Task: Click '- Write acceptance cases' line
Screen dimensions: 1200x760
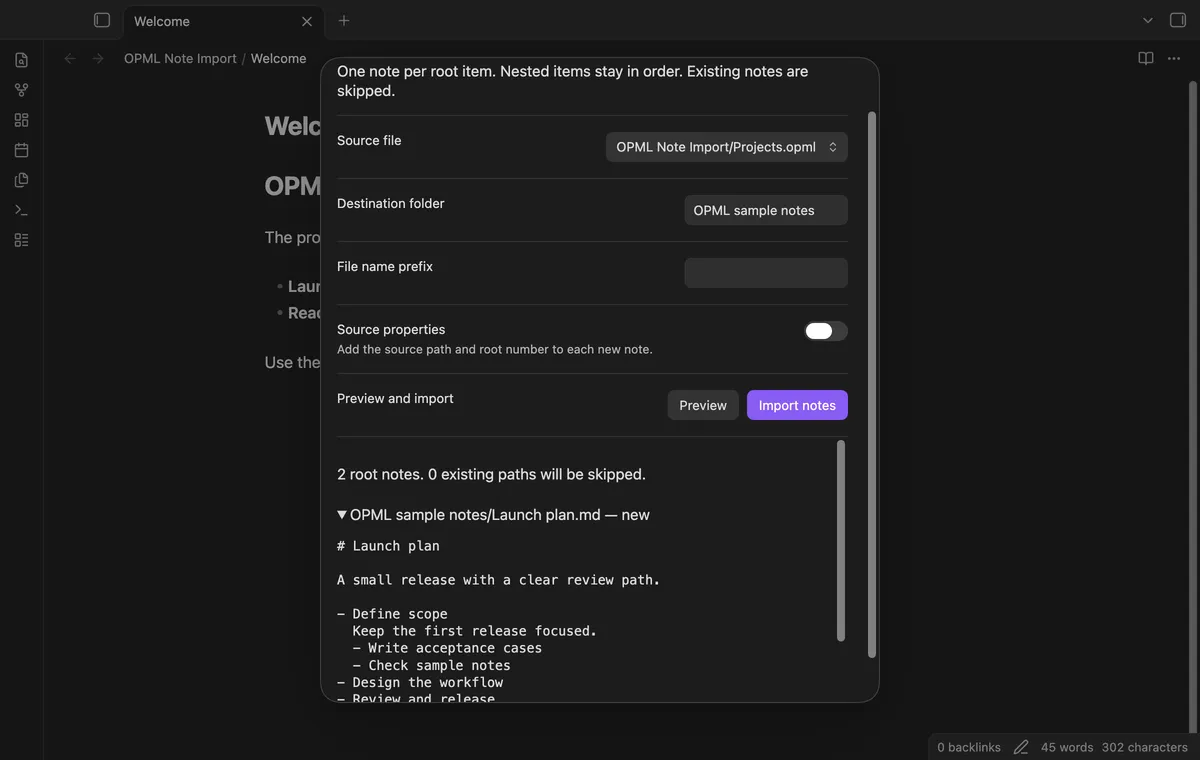Action: coord(447,648)
